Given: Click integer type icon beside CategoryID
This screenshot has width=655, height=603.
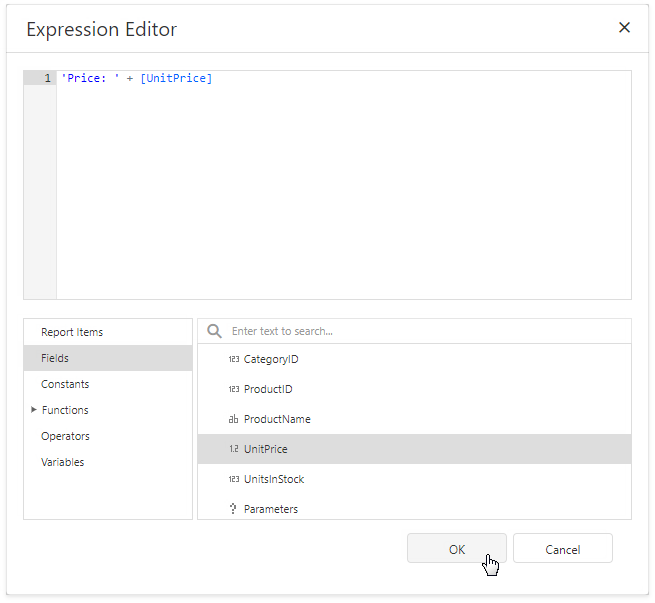Looking at the screenshot, I should point(234,359).
